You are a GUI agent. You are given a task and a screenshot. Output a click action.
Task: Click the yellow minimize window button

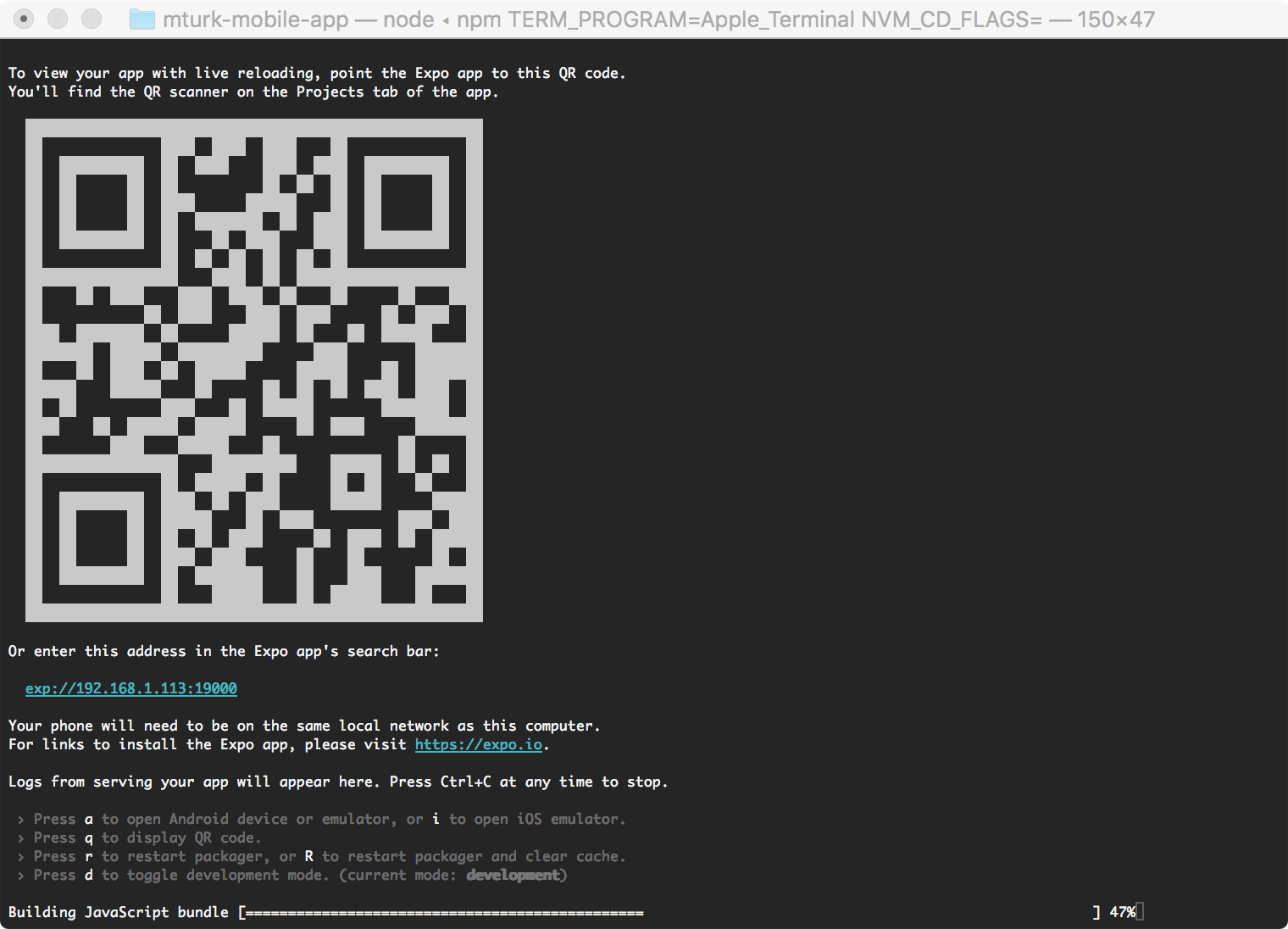58,19
